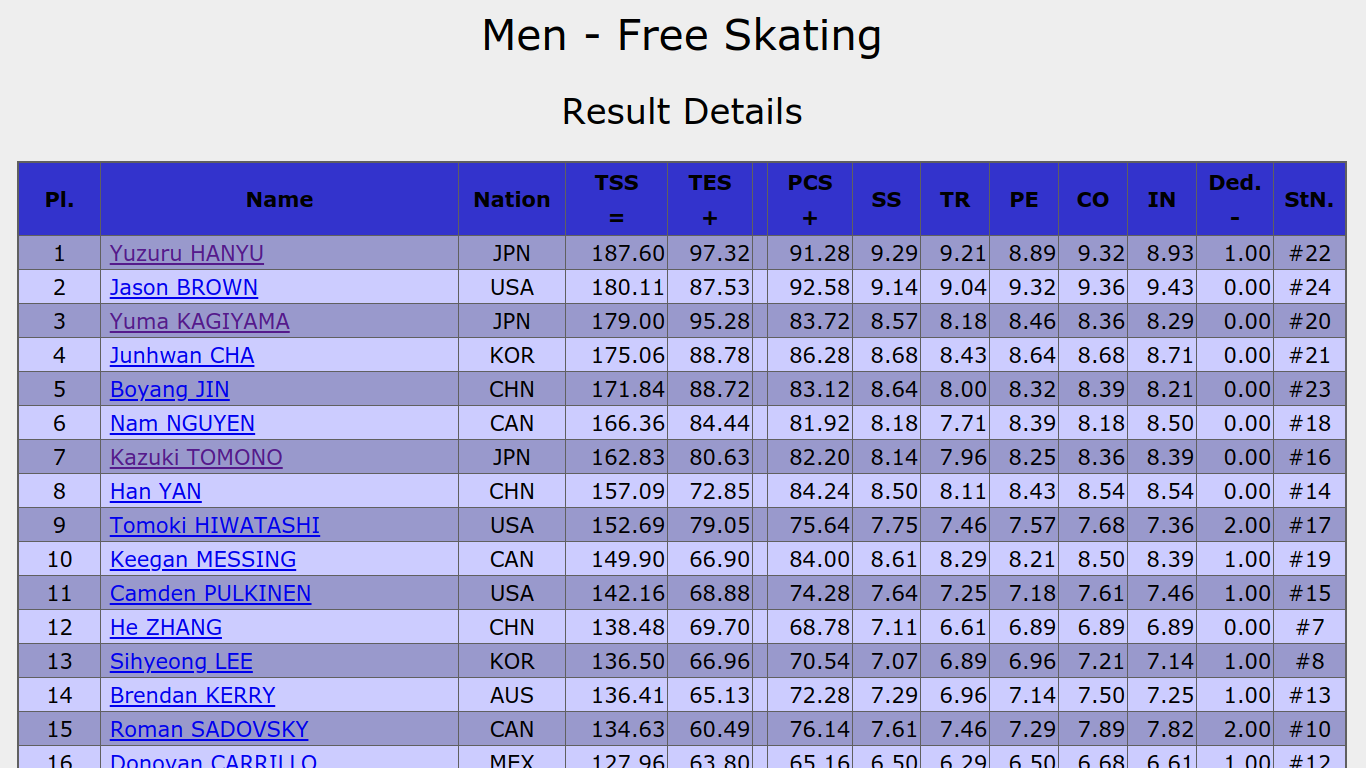This screenshot has height=768, width=1366.
Task: Click the Kazuki TOMONO link
Action: [196, 458]
